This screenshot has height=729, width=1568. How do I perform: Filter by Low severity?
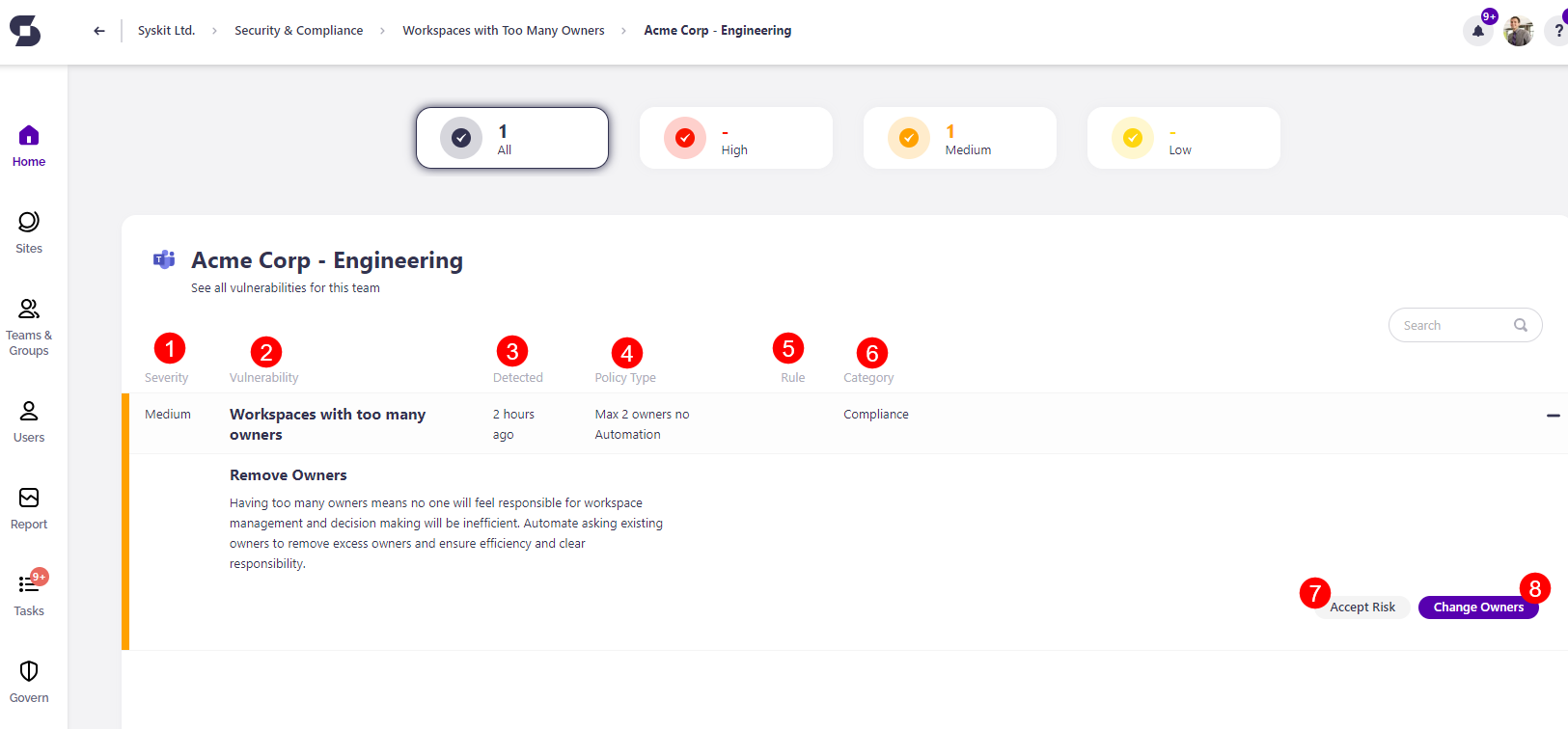(x=1183, y=138)
